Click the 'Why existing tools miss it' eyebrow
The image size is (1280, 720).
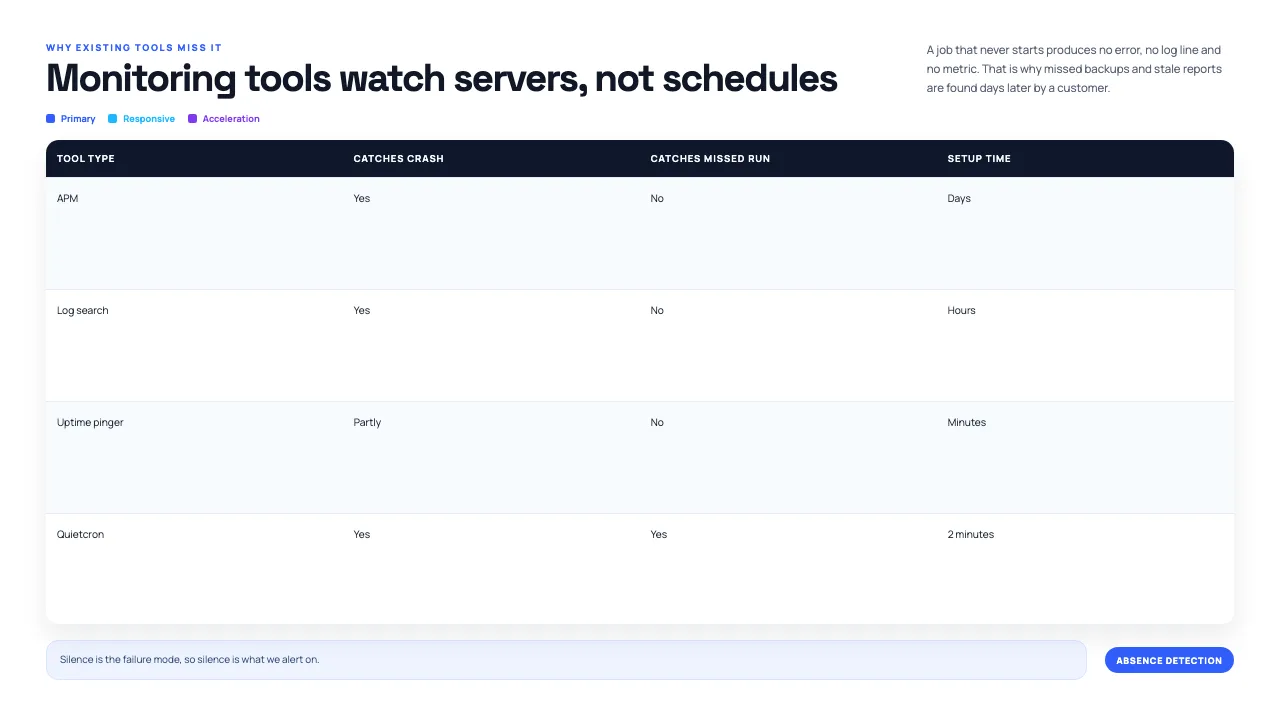[x=134, y=48]
